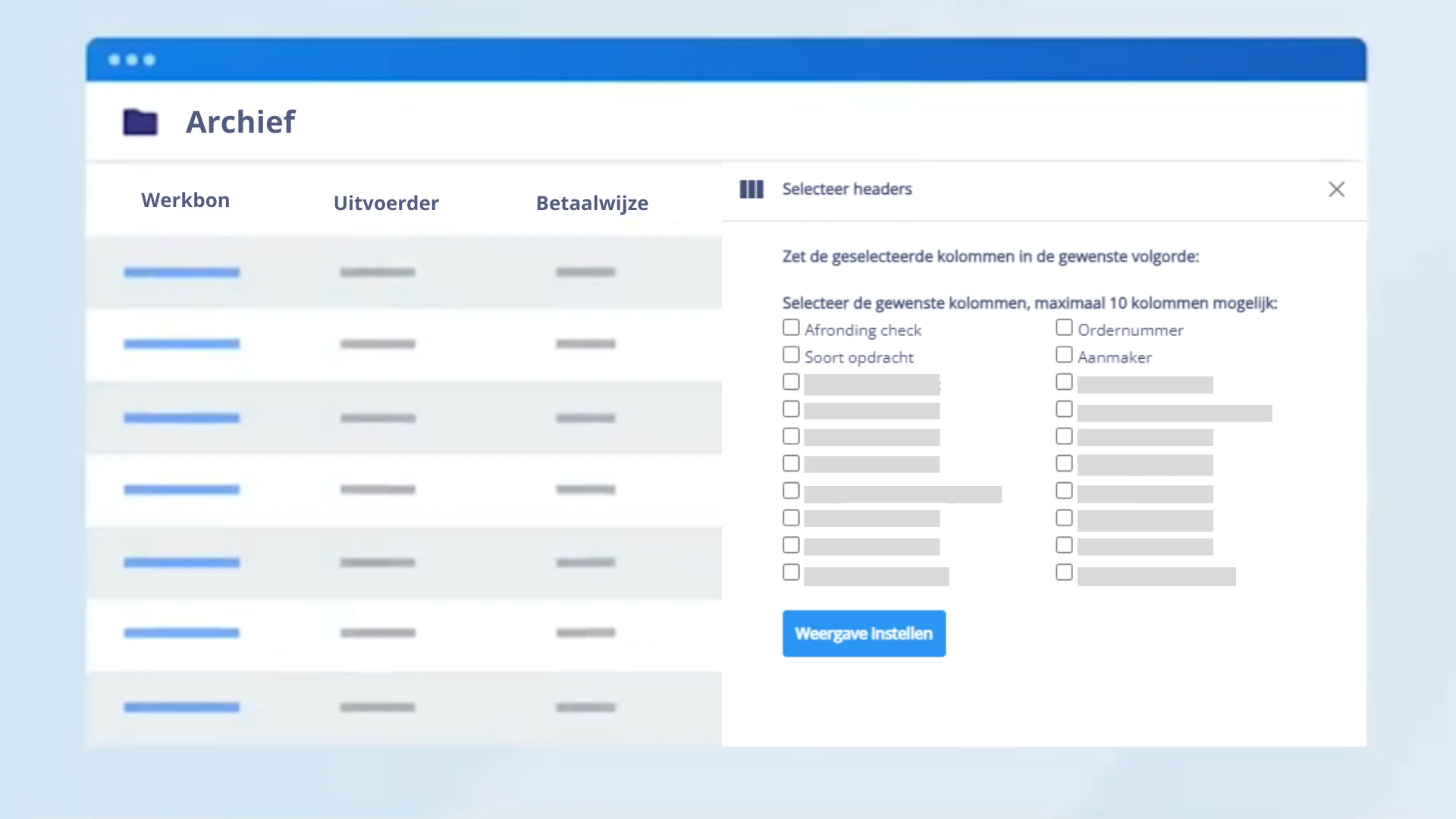Tick the checkbox directly below Soort opdracht
Viewport: 1456px width, 819px height.
point(791,382)
